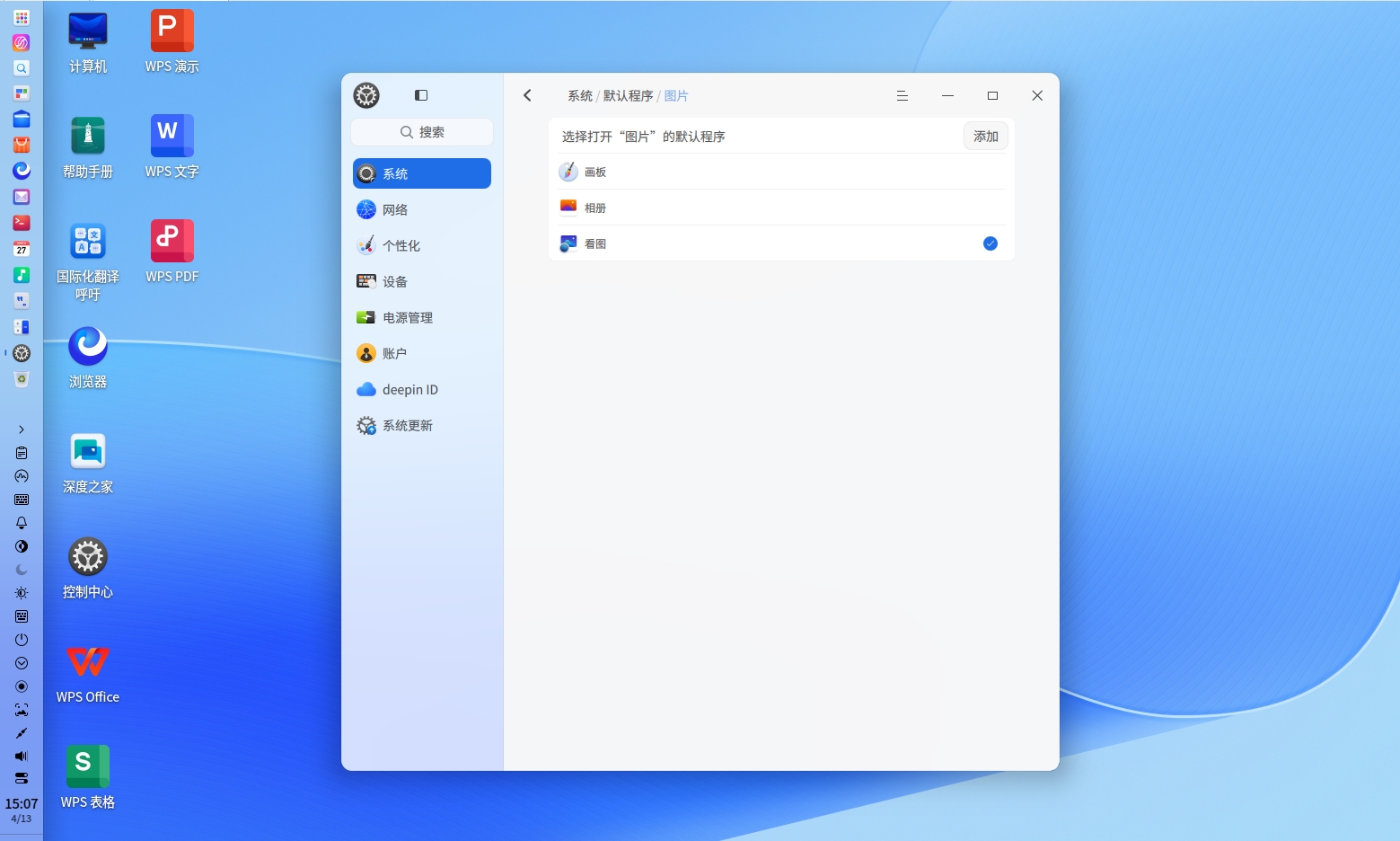Select the WPS PDF desktop icon

[x=172, y=253]
